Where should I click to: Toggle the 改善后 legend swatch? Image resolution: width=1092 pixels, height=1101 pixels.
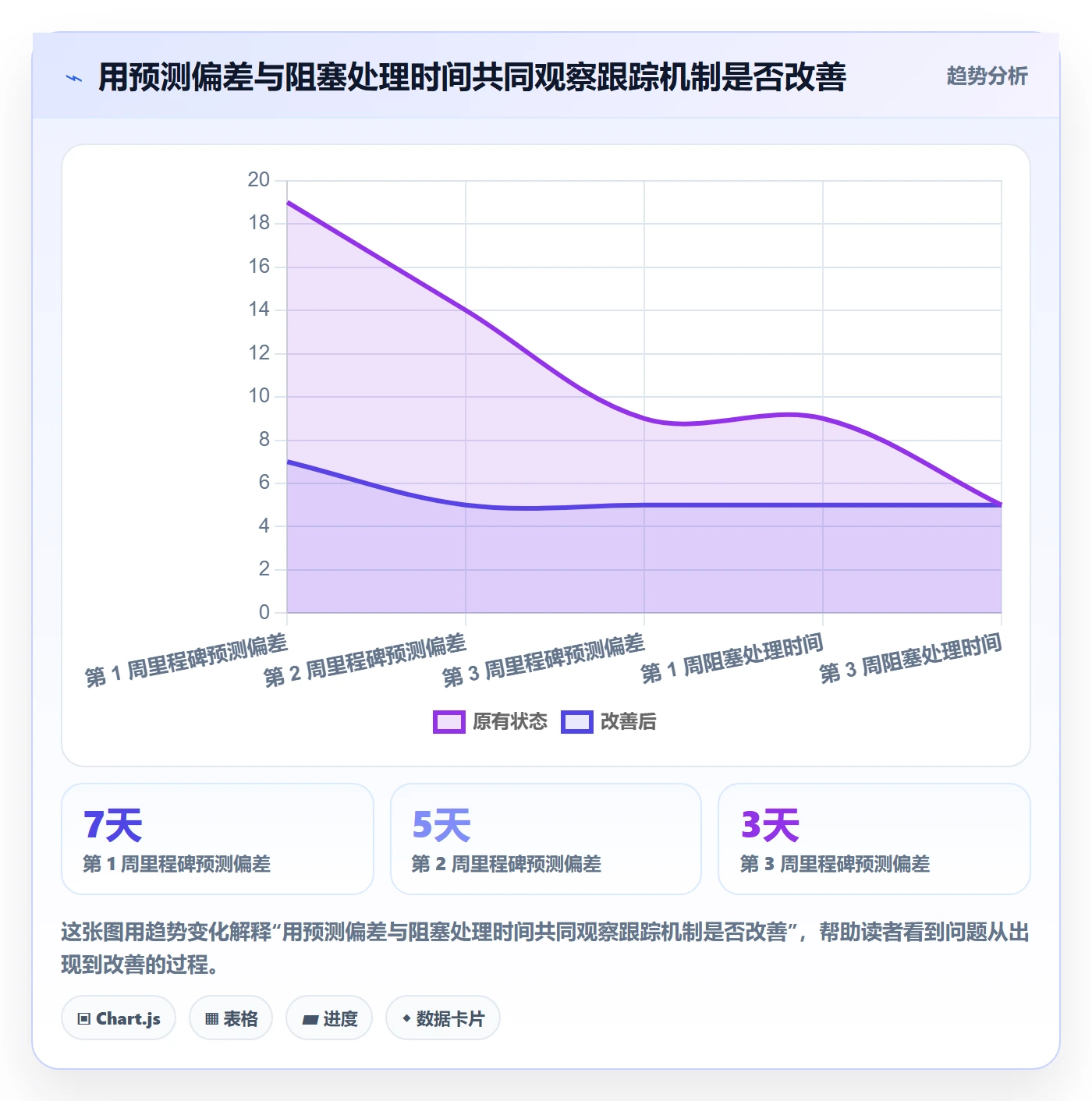click(577, 722)
